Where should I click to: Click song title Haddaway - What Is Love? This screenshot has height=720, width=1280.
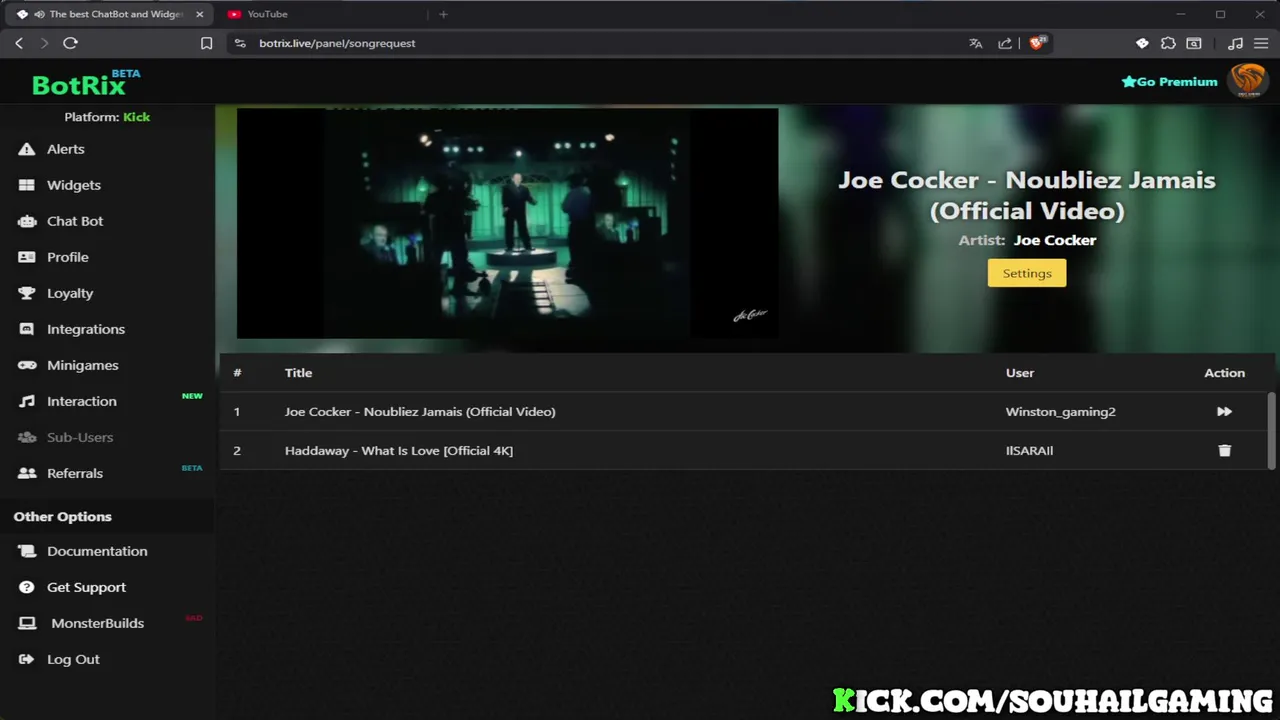click(x=398, y=450)
